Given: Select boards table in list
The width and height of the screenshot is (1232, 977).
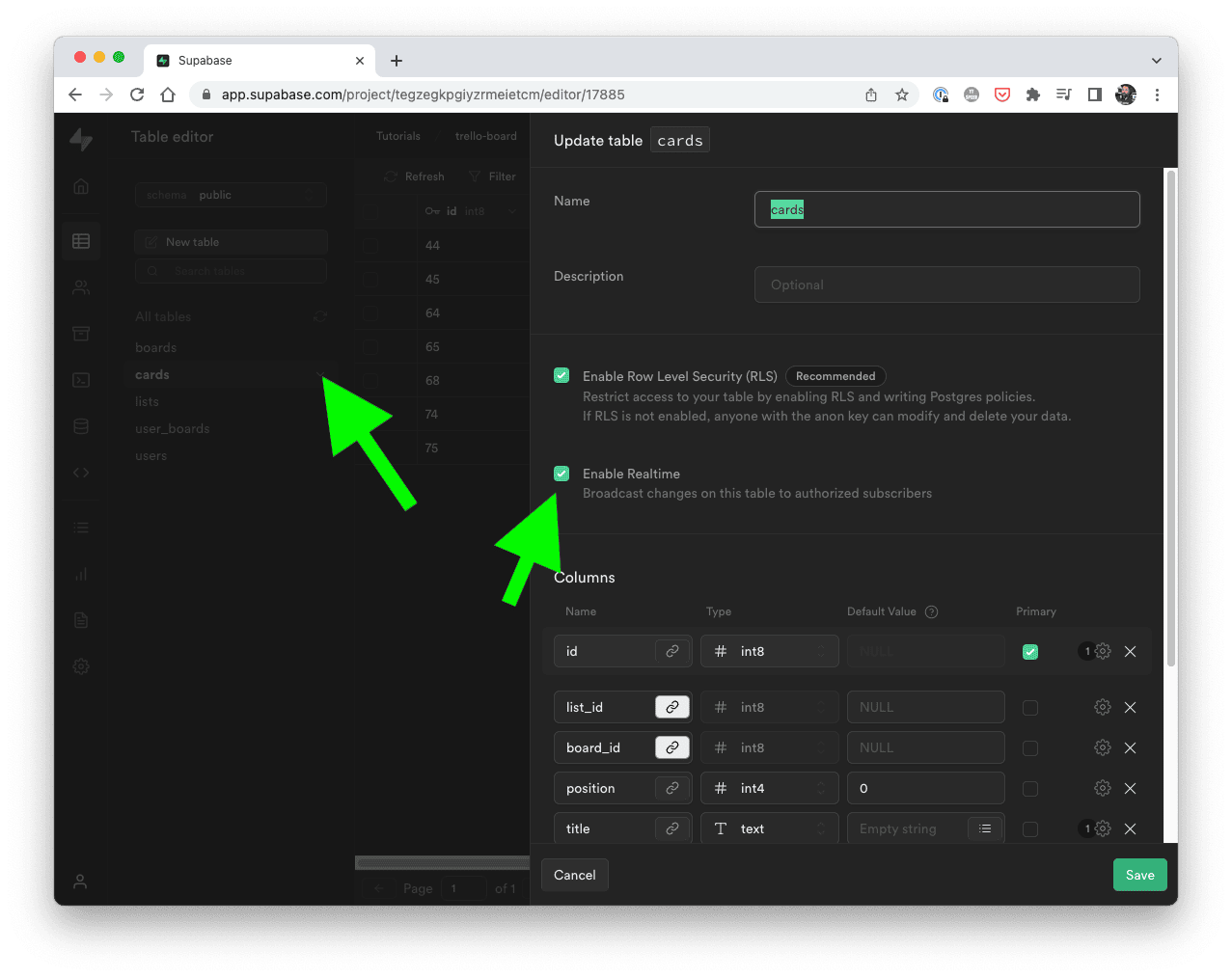Looking at the screenshot, I should 156,347.
